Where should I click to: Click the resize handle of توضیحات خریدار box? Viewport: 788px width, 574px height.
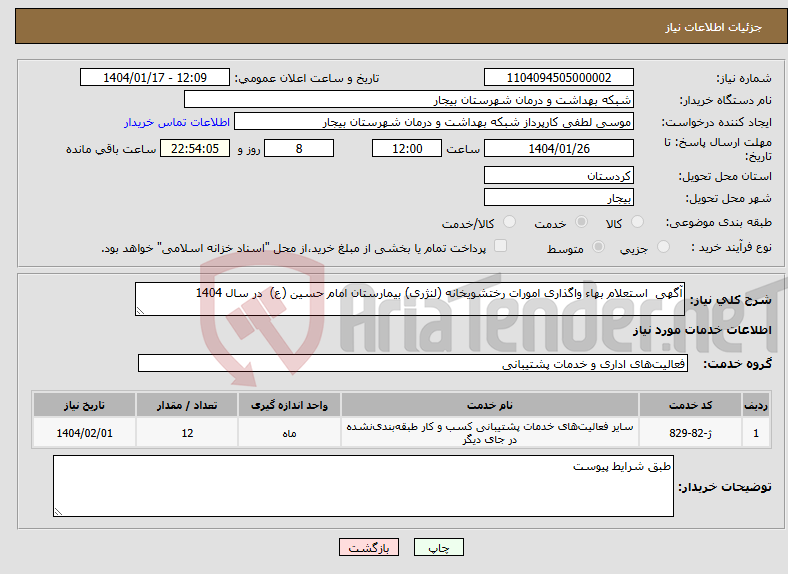(x=58, y=512)
